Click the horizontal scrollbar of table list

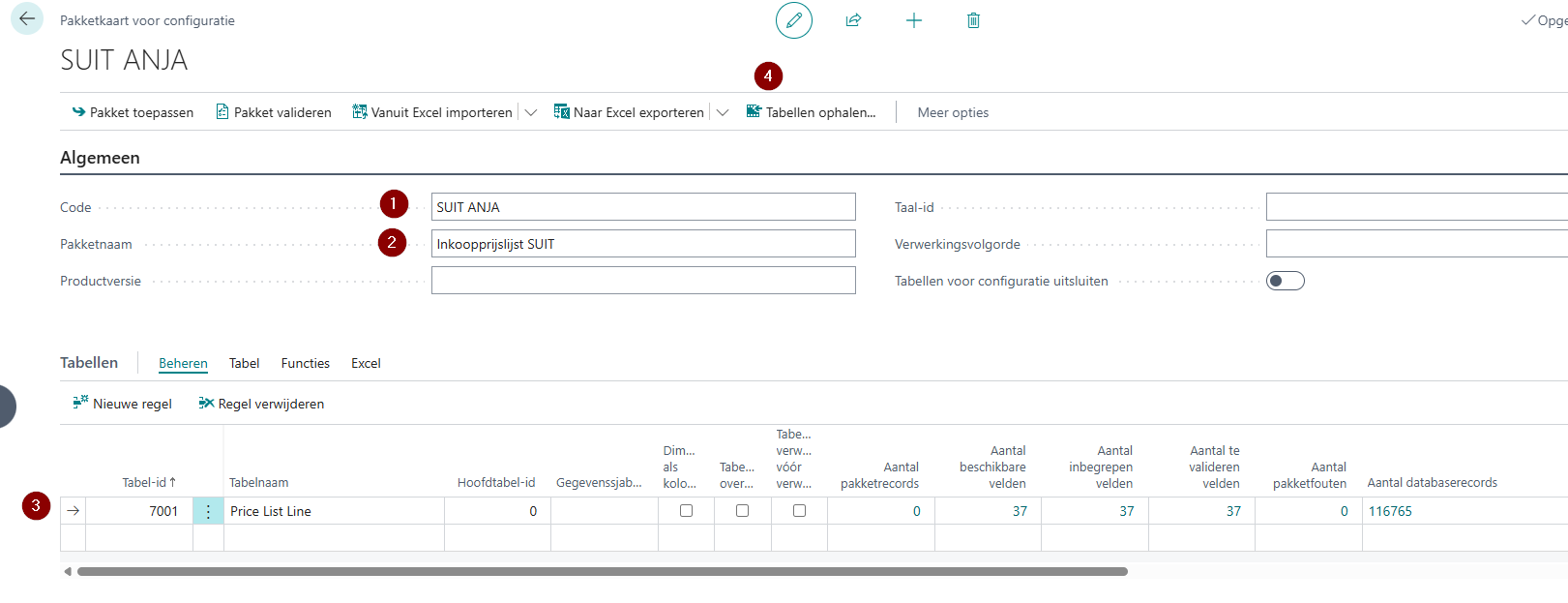[x=602, y=571]
